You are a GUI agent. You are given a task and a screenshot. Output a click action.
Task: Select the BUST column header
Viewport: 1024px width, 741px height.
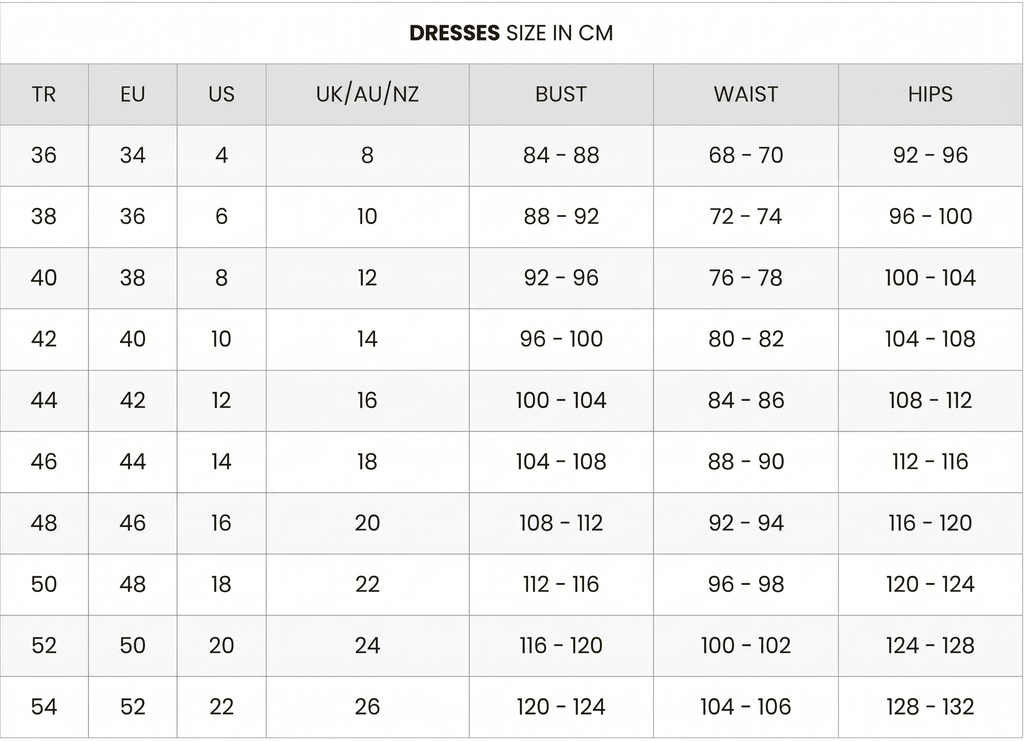pos(561,95)
